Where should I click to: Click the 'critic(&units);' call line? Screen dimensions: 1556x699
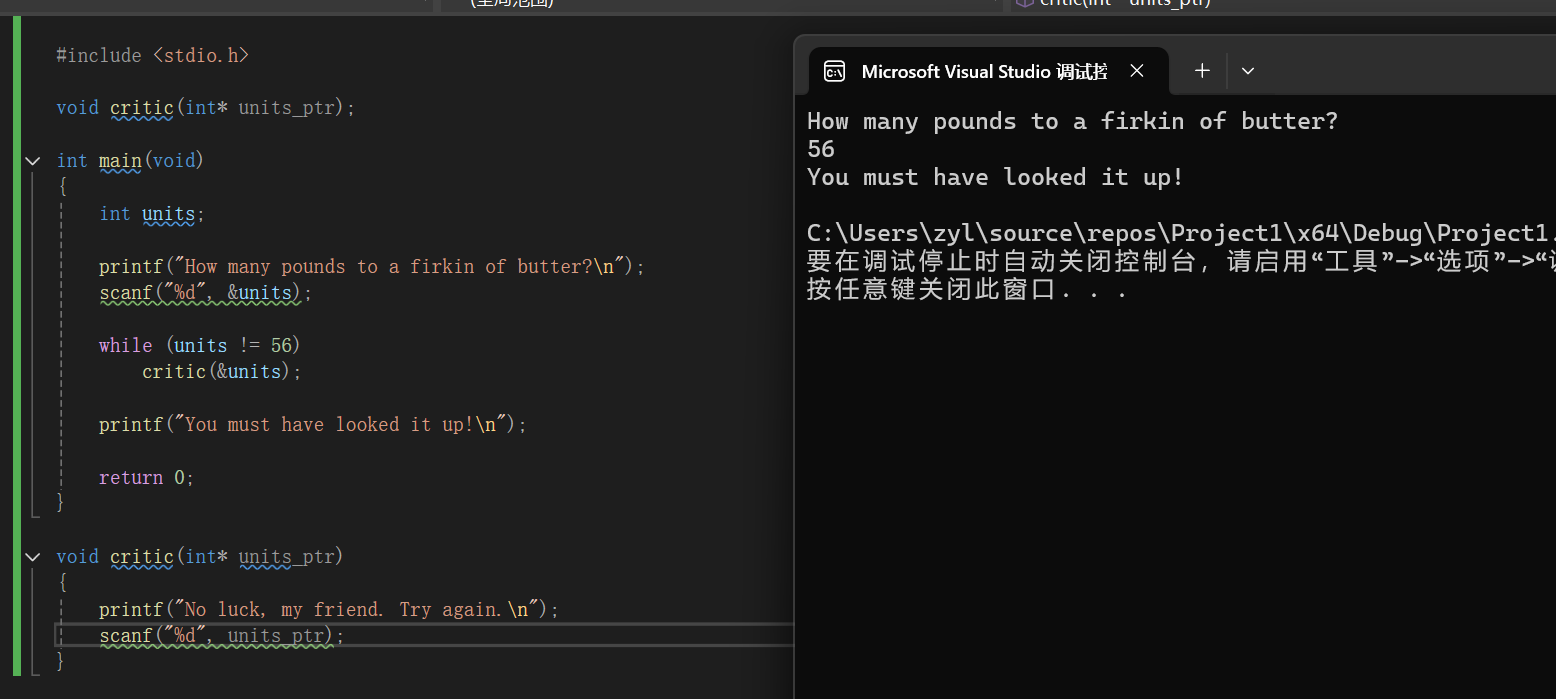click(222, 372)
